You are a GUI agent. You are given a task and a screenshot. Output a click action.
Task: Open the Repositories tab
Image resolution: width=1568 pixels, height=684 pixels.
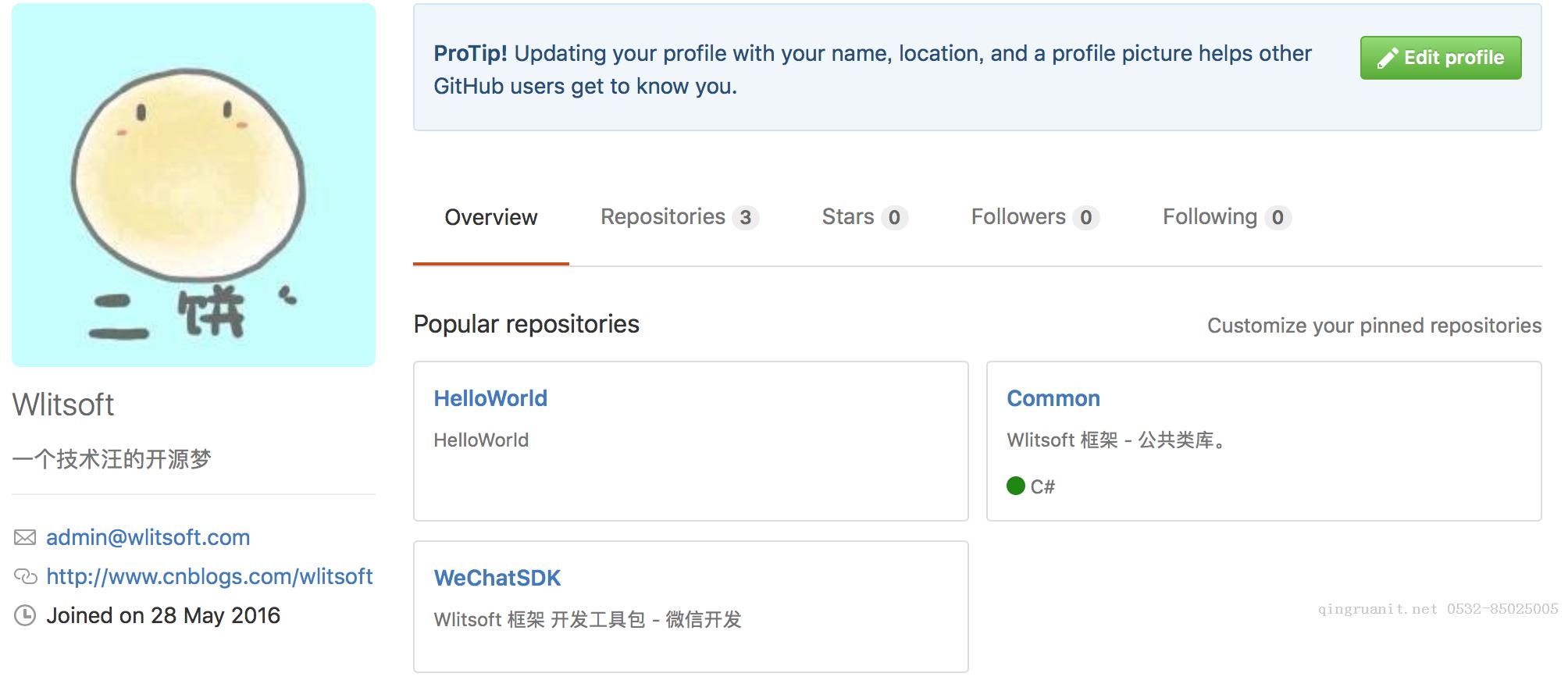point(663,217)
